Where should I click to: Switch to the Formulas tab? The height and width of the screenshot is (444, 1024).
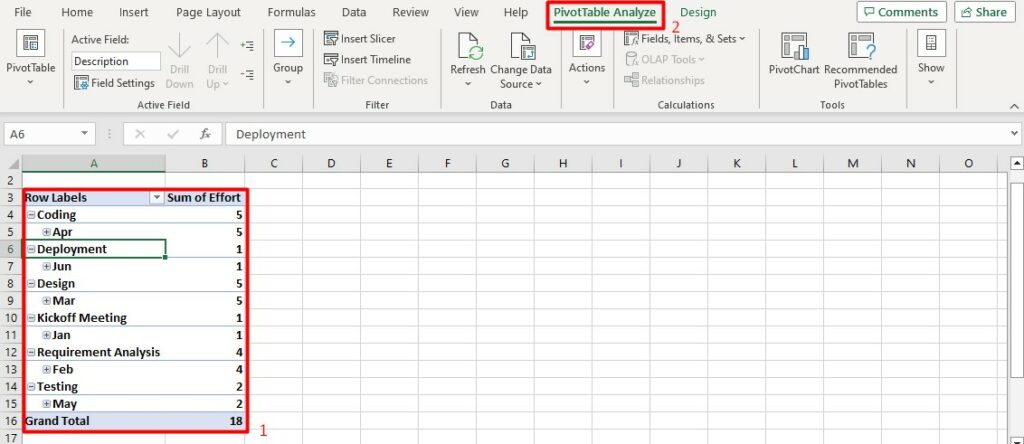point(291,12)
